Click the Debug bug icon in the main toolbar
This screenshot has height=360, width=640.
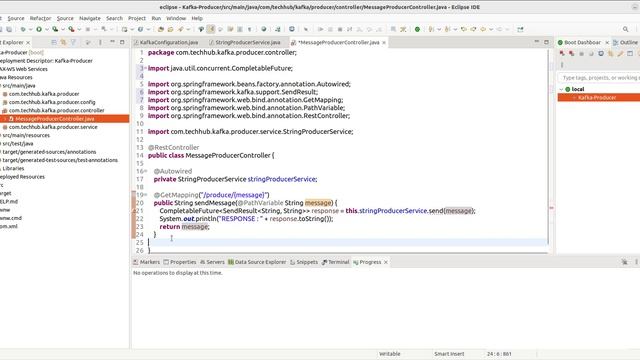(23, 29)
